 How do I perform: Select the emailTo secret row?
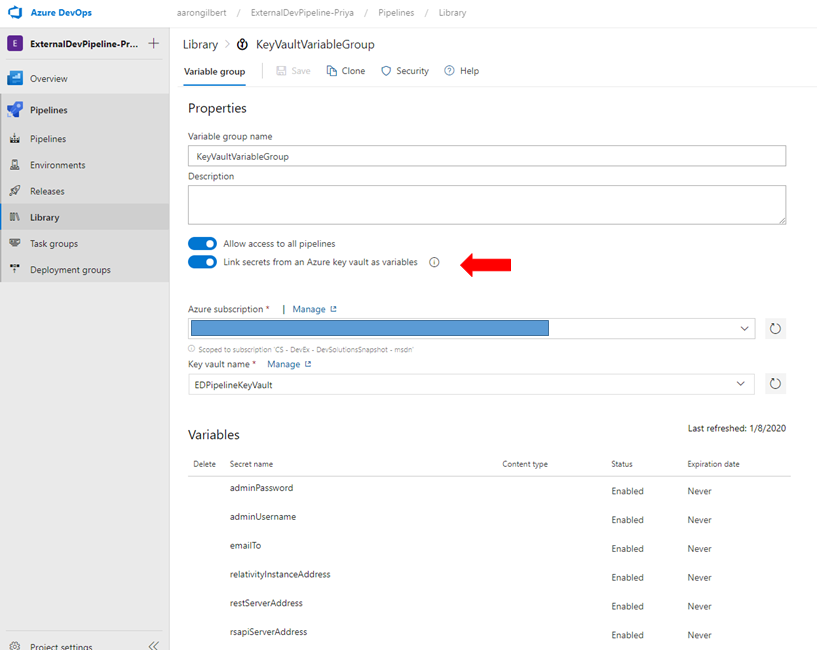tap(489, 548)
